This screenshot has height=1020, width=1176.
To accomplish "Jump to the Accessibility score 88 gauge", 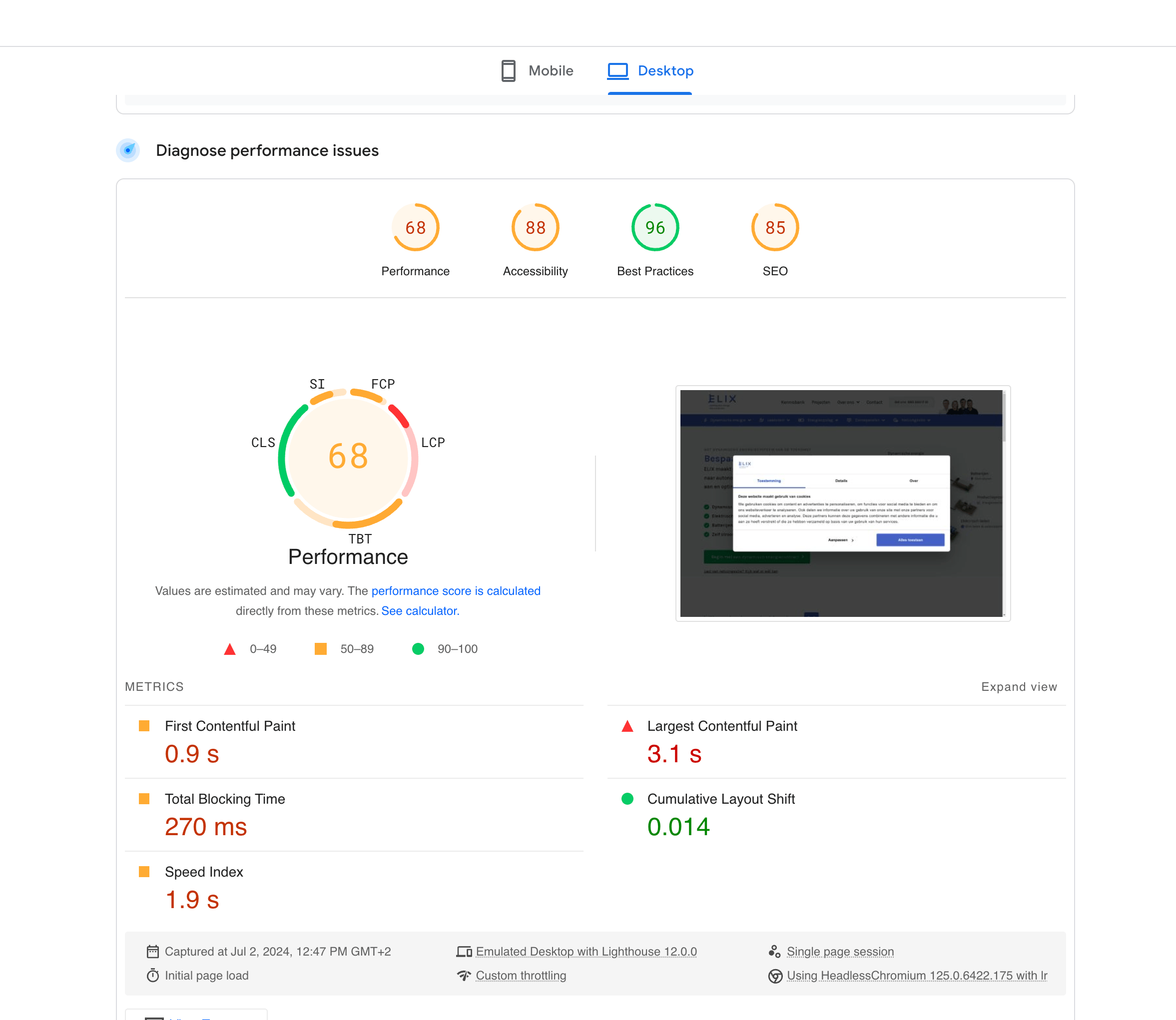I will 535,228.
